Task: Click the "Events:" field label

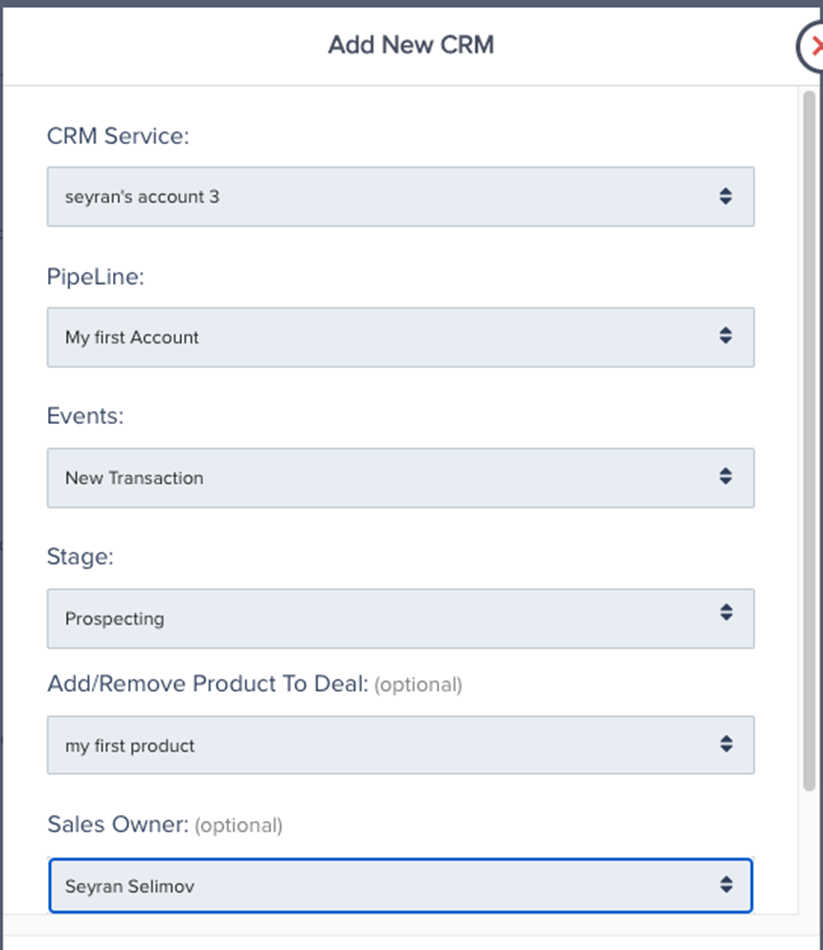Action: 85,417
